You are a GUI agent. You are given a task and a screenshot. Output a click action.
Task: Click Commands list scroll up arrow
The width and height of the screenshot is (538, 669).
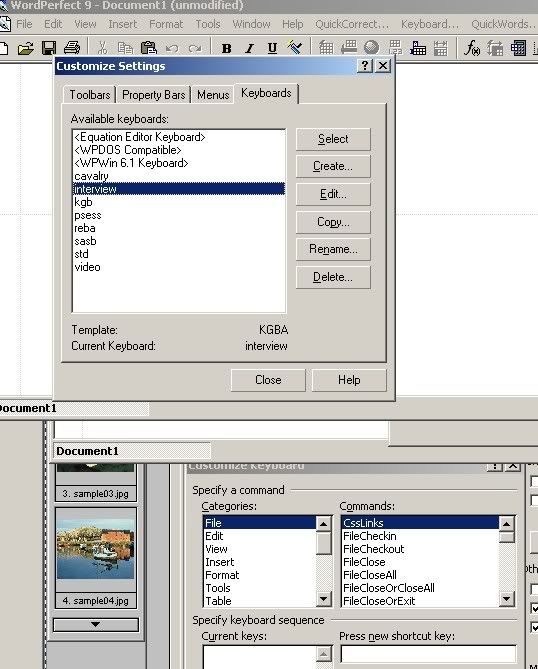506,524
